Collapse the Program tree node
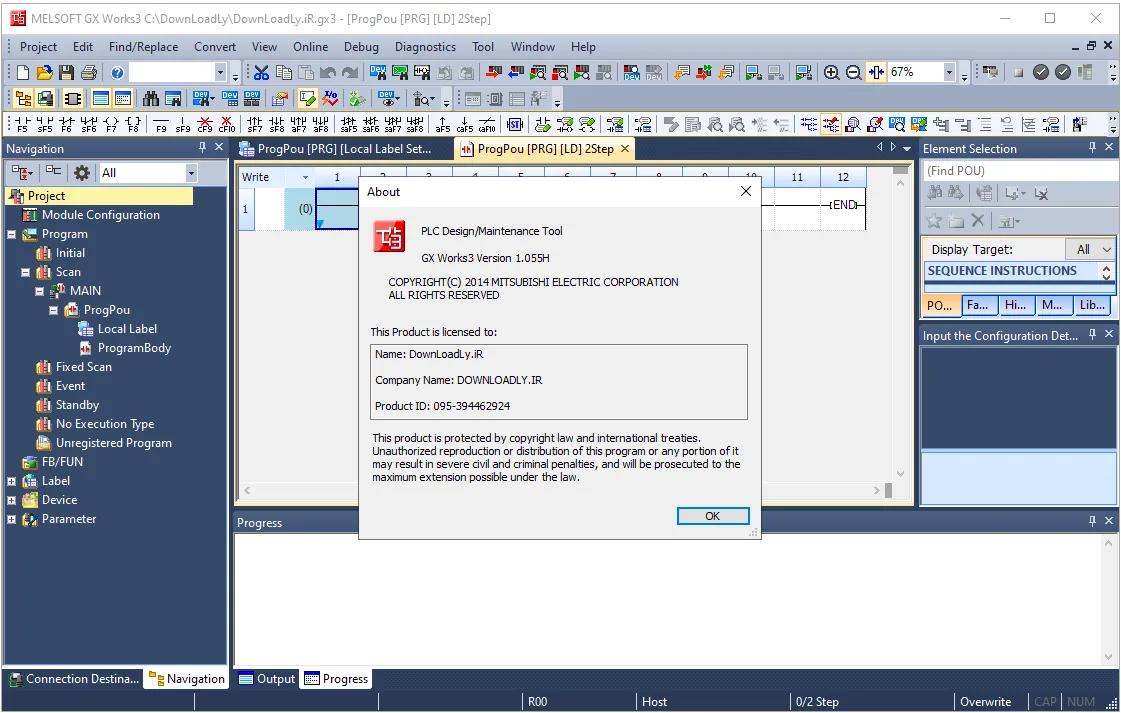1121x713 pixels. coord(11,234)
